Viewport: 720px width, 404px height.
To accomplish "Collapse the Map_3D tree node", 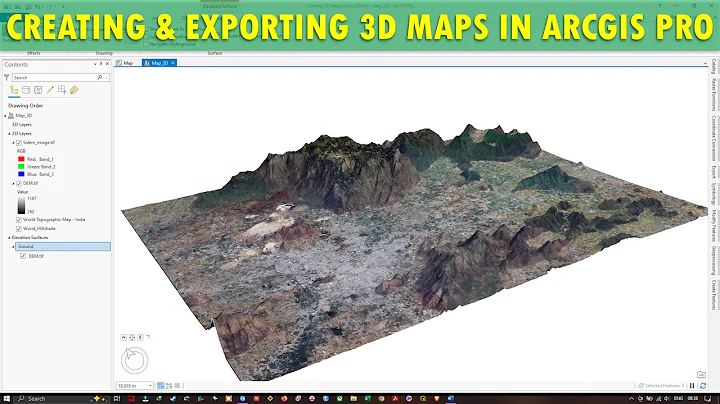I will 6,116.
